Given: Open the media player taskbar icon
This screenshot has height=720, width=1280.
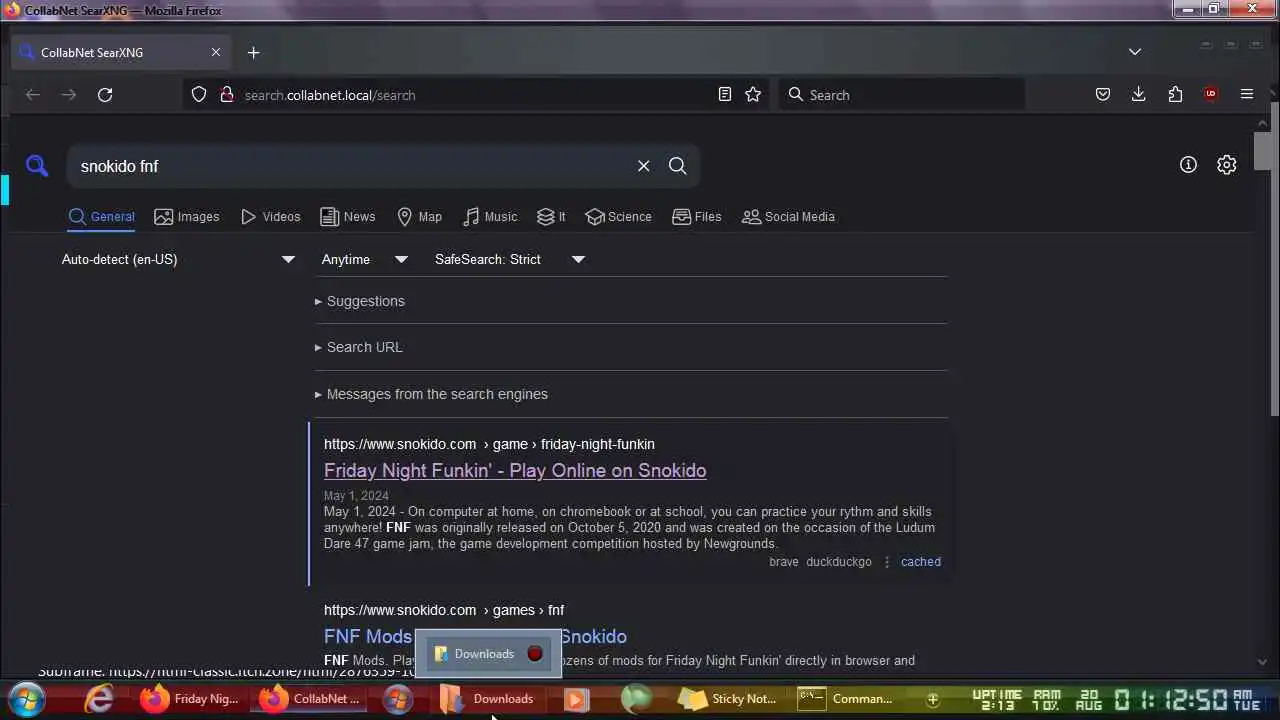Looking at the screenshot, I should click(575, 699).
